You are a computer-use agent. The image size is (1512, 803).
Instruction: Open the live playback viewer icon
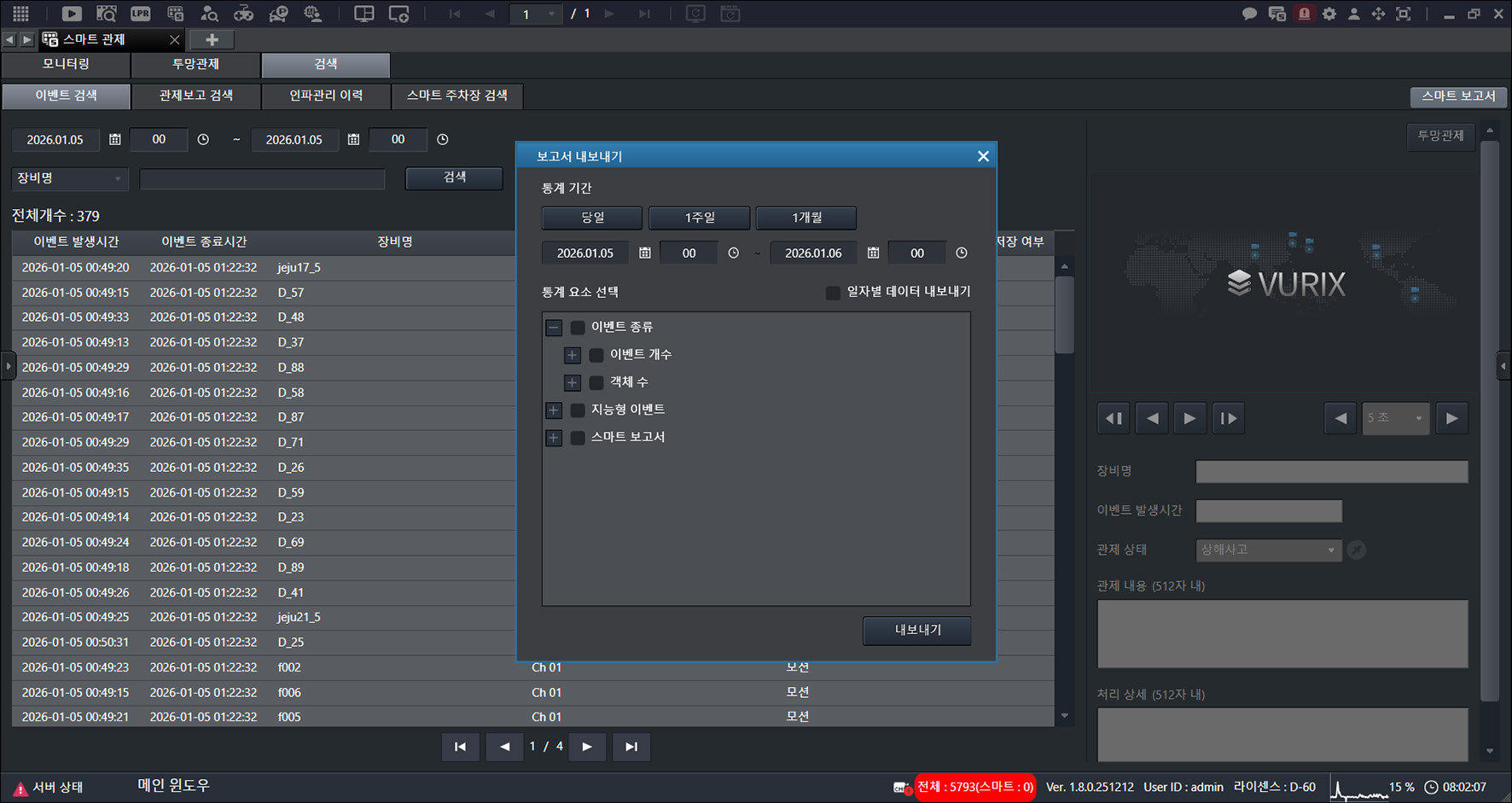(x=72, y=14)
